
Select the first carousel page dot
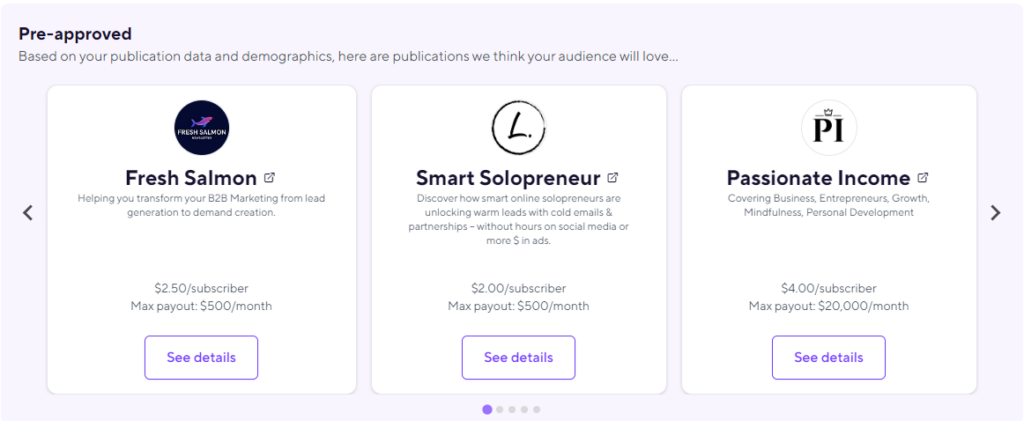pyautogui.click(x=487, y=409)
